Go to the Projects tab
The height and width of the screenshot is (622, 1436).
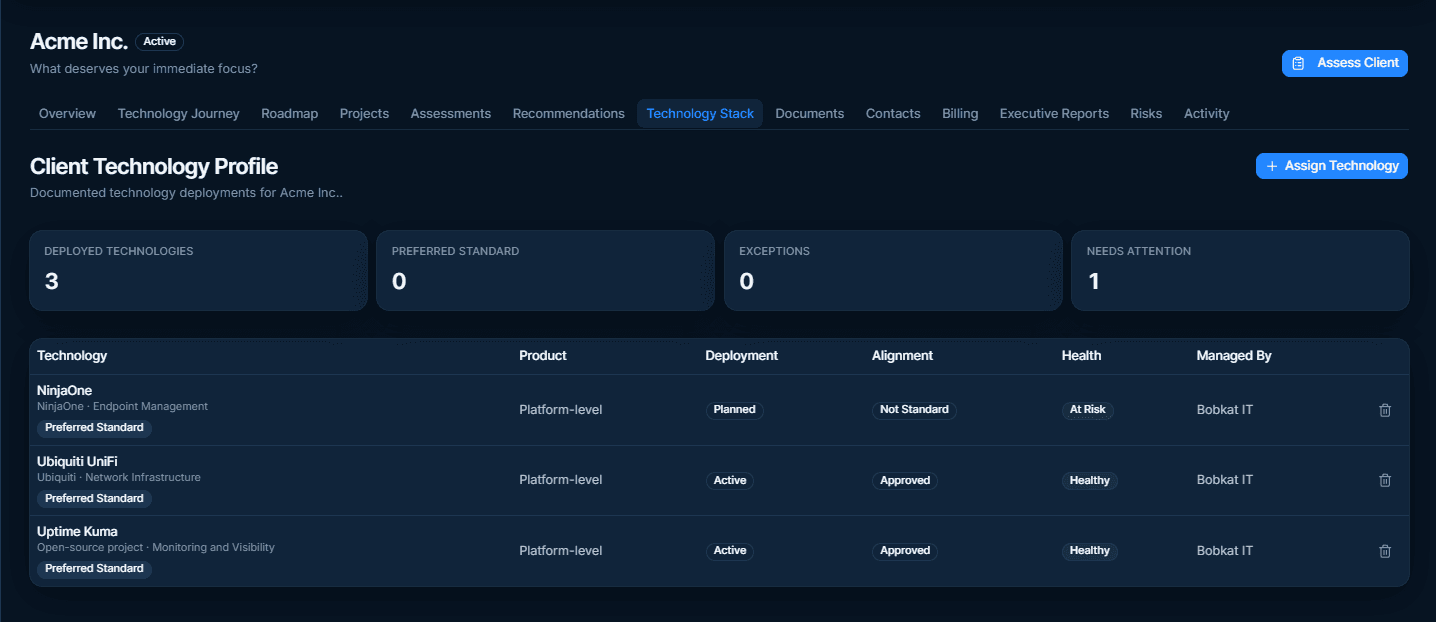[x=364, y=114]
